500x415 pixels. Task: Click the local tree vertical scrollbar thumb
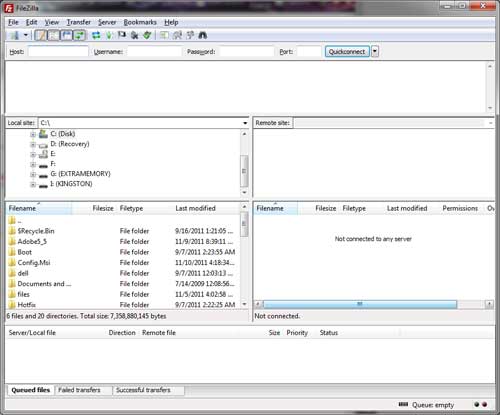(244, 171)
